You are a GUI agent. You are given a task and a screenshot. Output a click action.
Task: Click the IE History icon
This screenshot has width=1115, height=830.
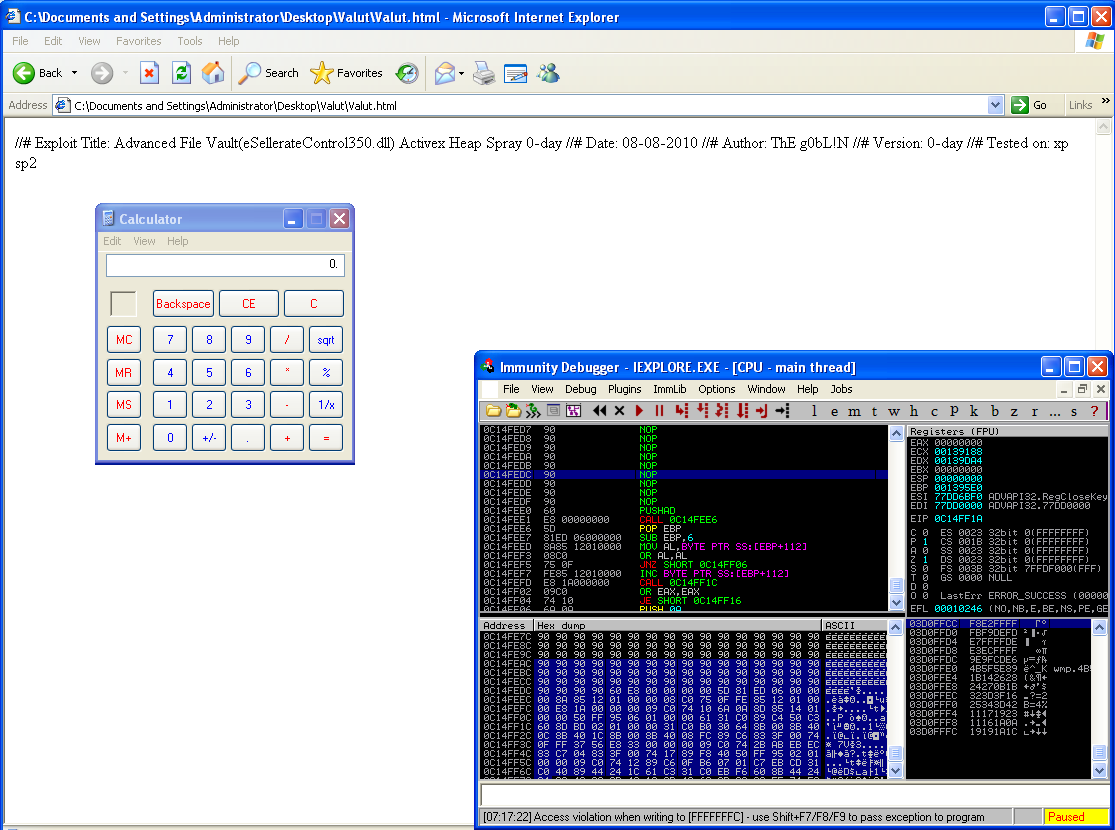407,73
